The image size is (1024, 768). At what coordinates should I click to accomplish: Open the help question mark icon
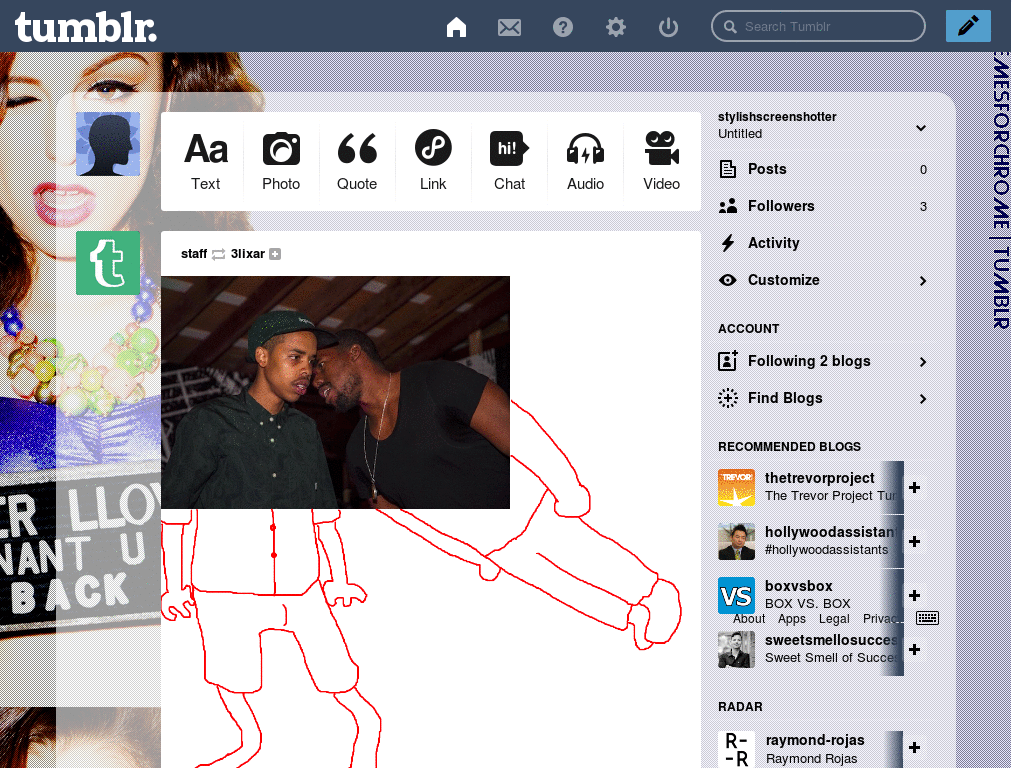(562, 27)
